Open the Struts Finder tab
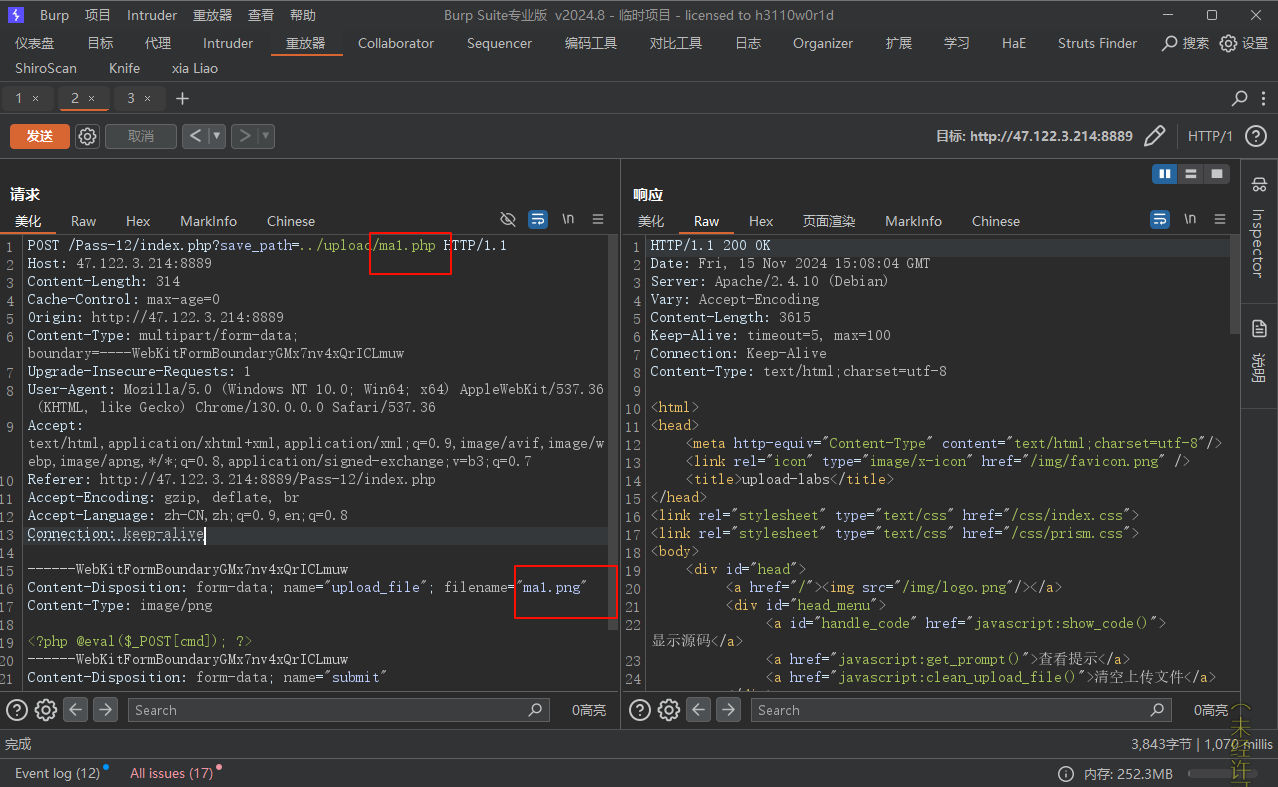The width and height of the screenshot is (1278, 787). pyautogui.click(x=1097, y=43)
